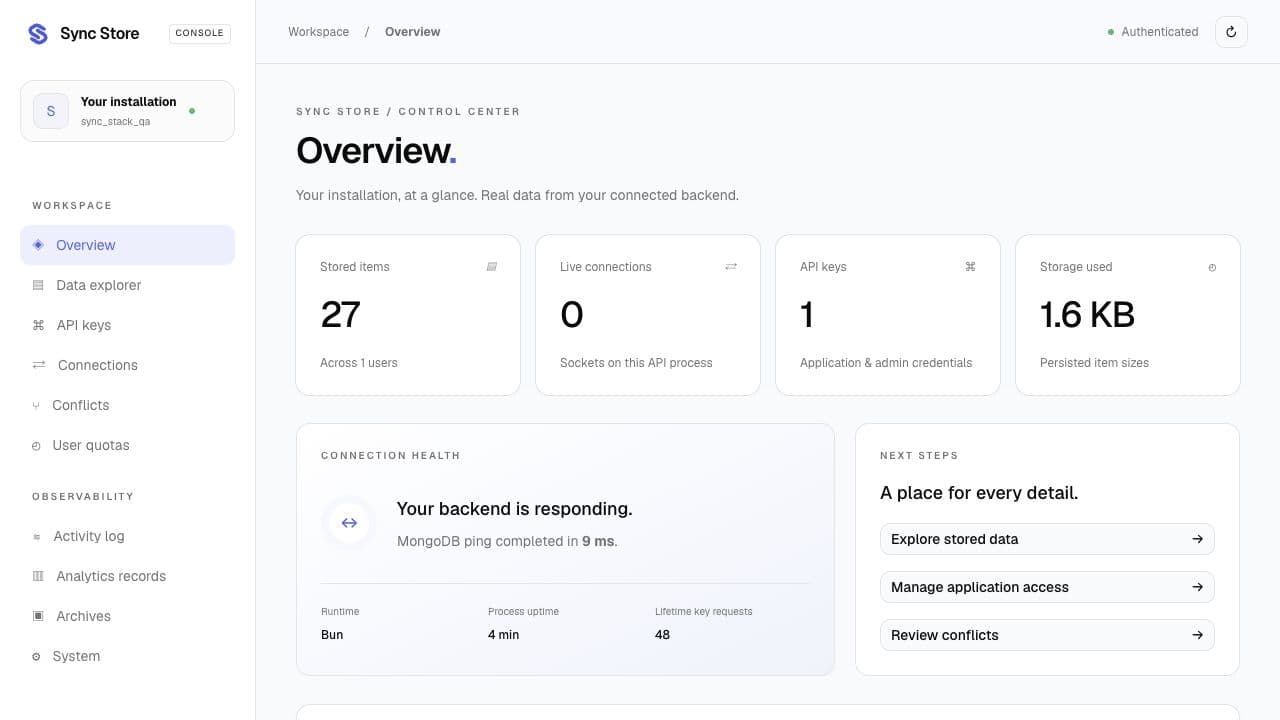Open the Conflicts section
This screenshot has height=720, width=1280.
(127, 405)
